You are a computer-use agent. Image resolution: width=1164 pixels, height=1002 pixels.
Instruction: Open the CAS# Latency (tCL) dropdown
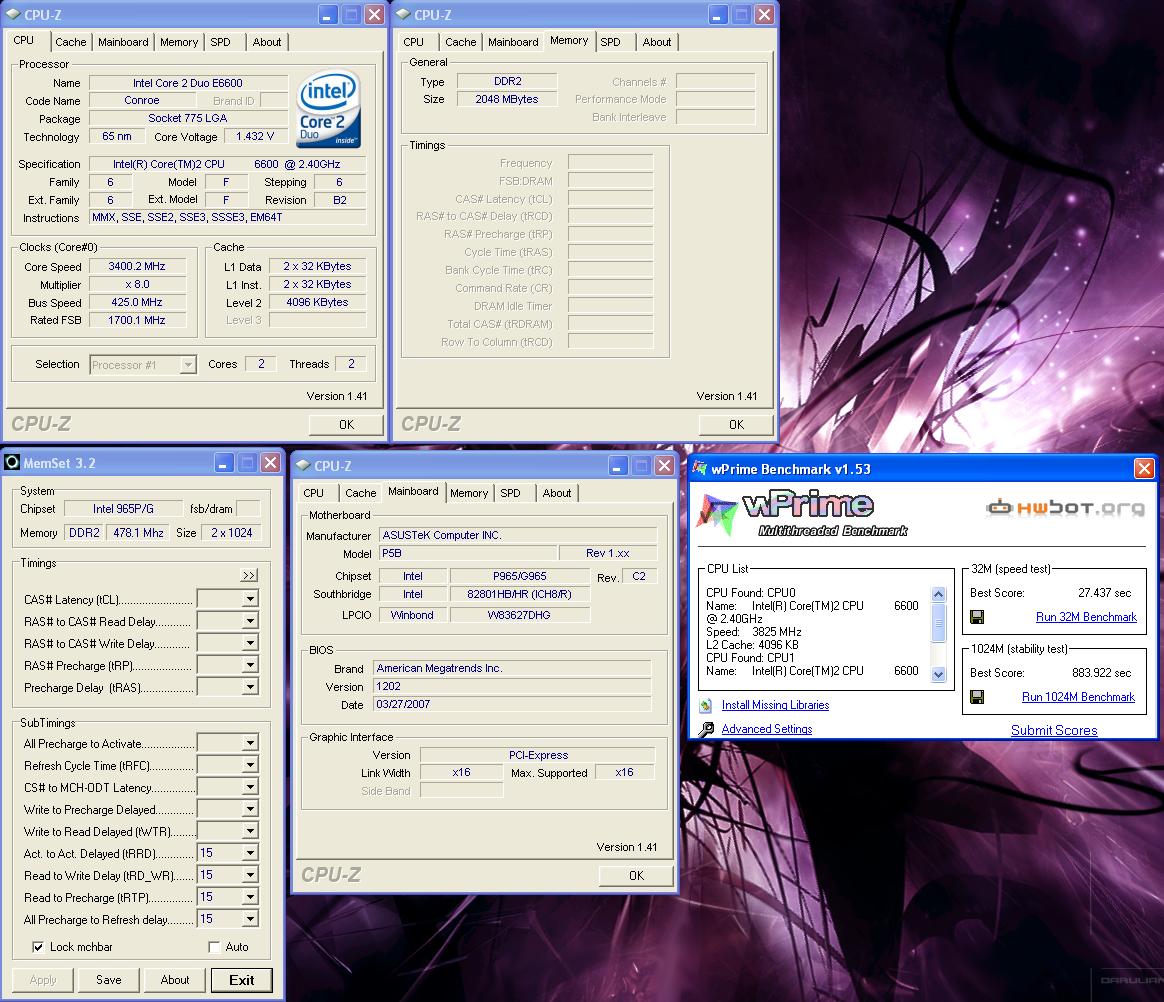tap(250, 598)
